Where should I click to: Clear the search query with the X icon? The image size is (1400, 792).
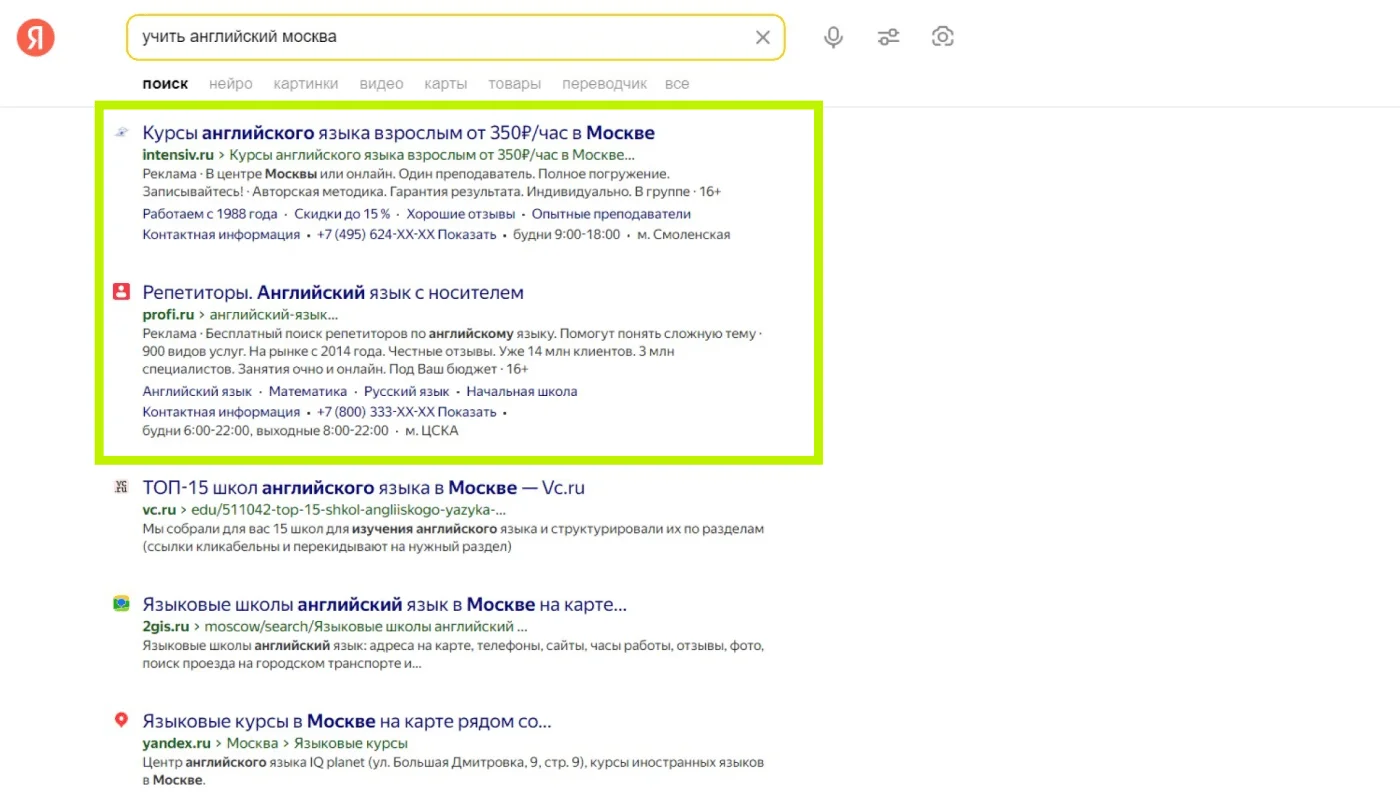click(762, 37)
